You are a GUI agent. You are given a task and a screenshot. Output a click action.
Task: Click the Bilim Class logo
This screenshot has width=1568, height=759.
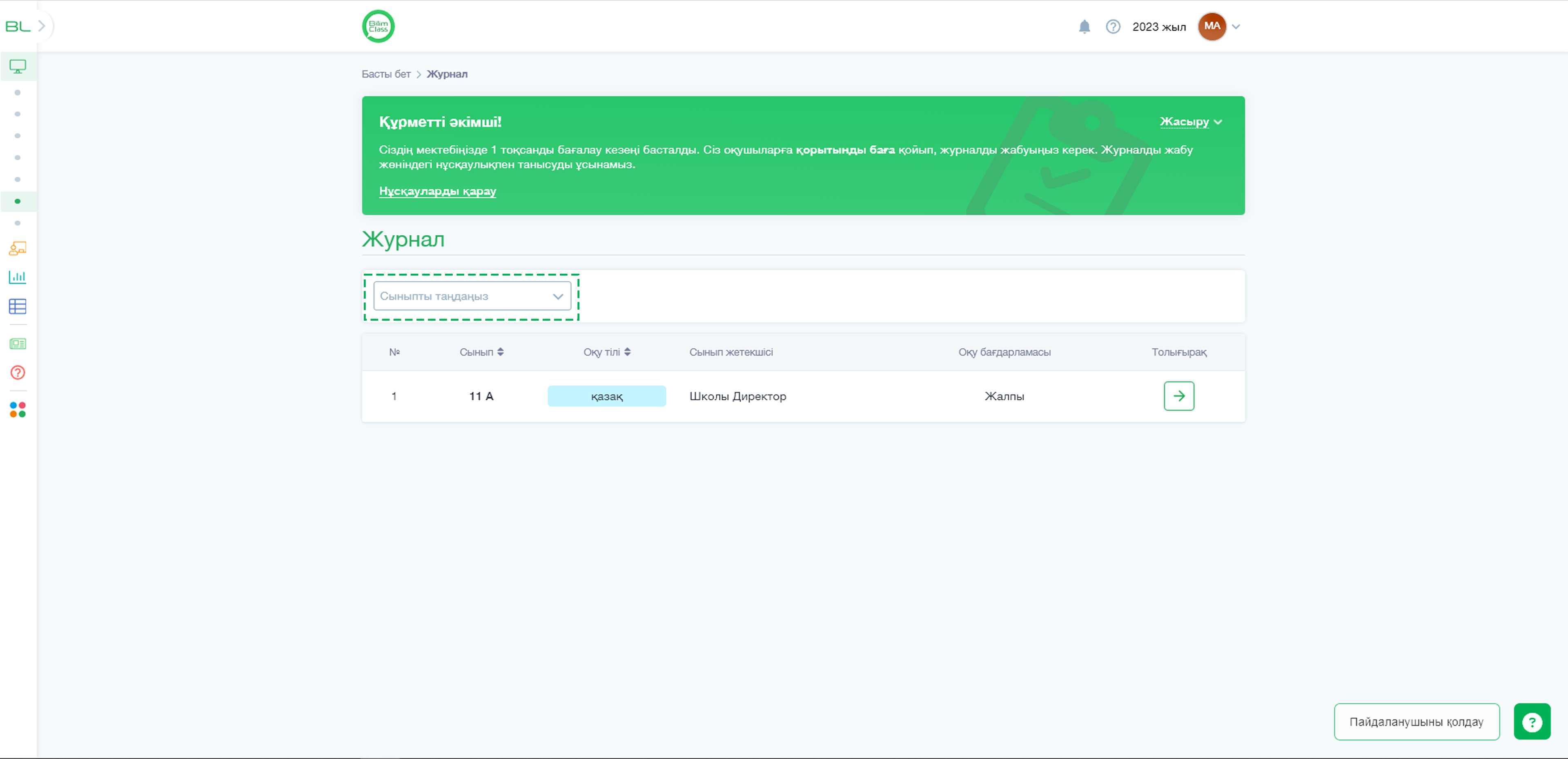point(378,26)
